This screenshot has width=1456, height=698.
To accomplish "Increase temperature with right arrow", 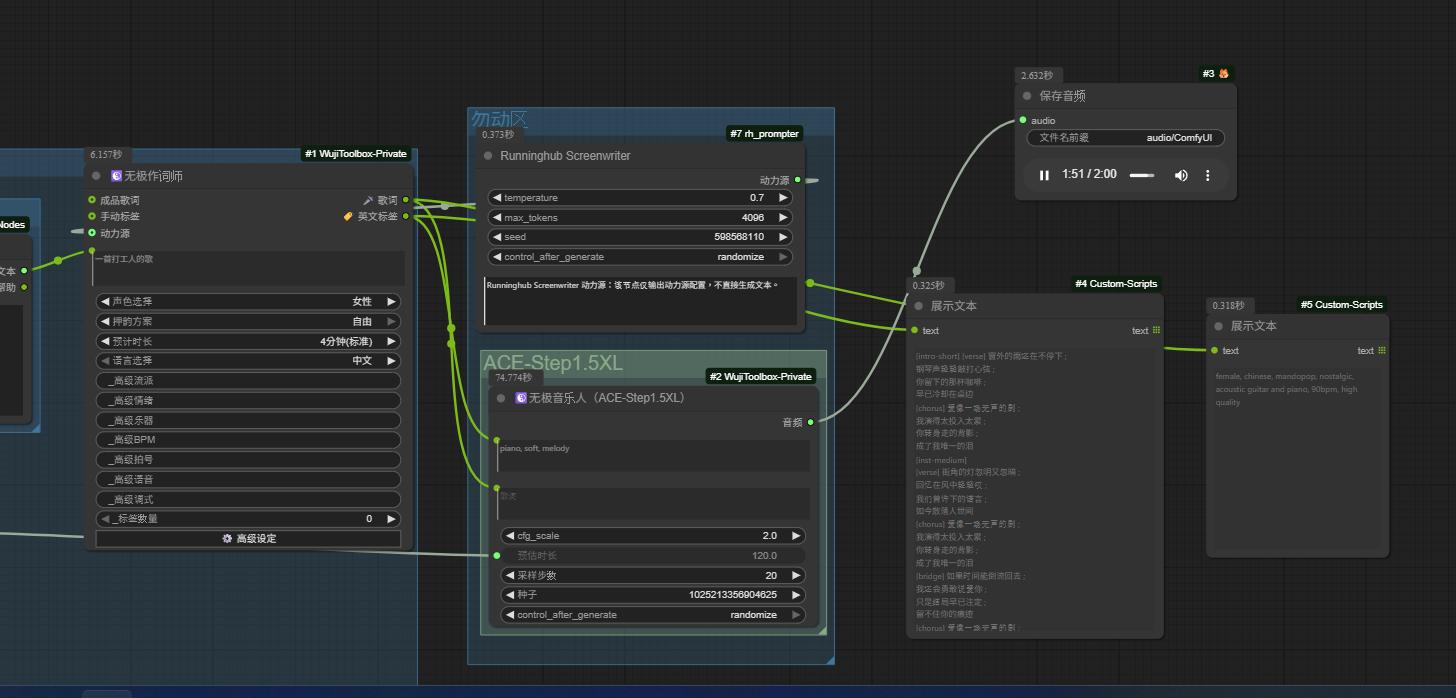I will [783, 198].
